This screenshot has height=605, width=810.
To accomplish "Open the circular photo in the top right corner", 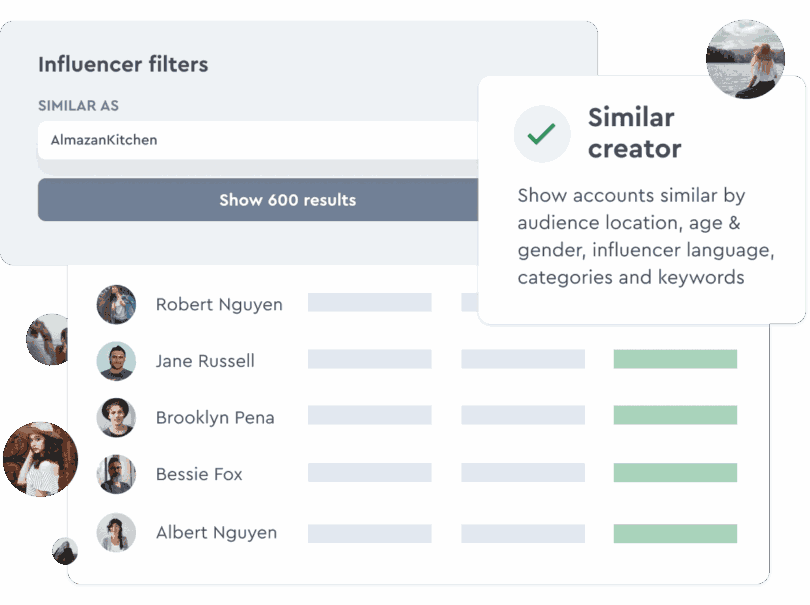I will point(746,60).
